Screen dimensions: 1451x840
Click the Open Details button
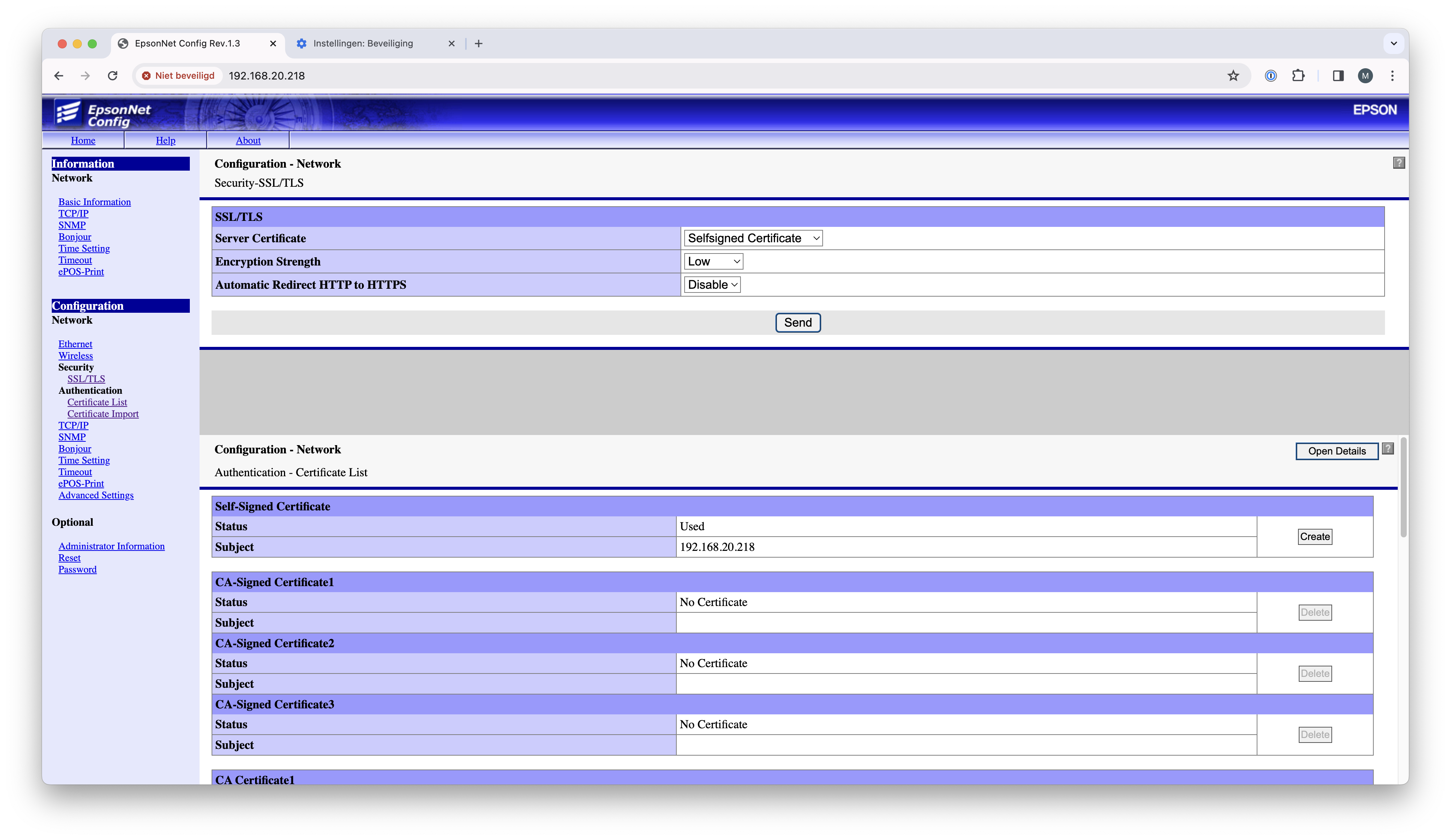(x=1337, y=451)
